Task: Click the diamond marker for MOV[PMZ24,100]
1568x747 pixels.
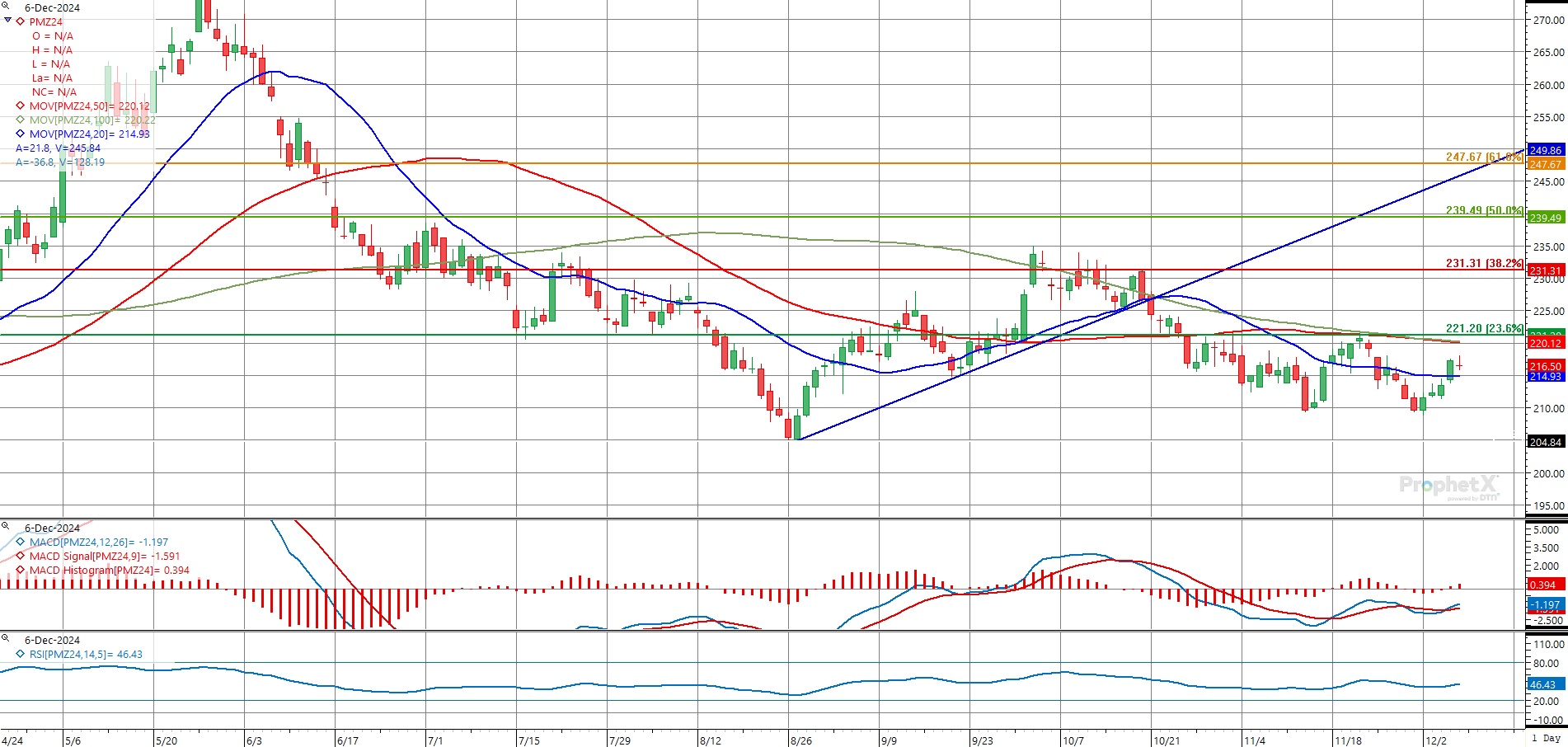Action: (21, 120)
